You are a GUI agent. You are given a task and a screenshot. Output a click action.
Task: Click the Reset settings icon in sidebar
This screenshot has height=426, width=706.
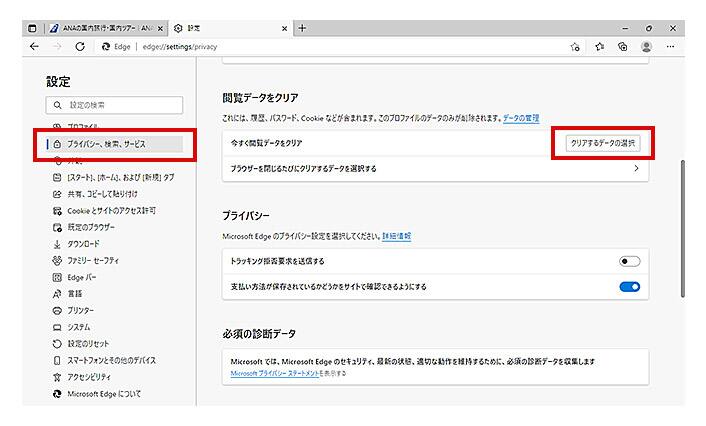tap(57, 343)
